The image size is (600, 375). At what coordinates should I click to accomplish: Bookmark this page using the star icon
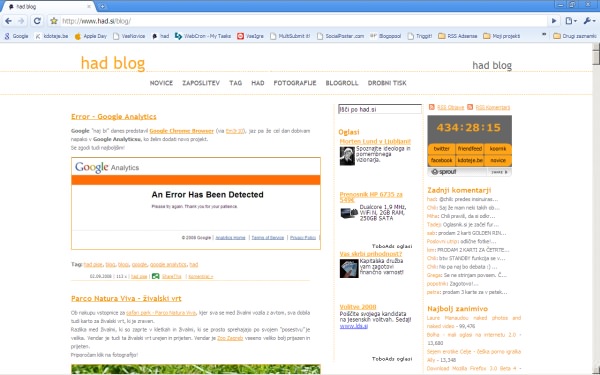pos(54,21)
